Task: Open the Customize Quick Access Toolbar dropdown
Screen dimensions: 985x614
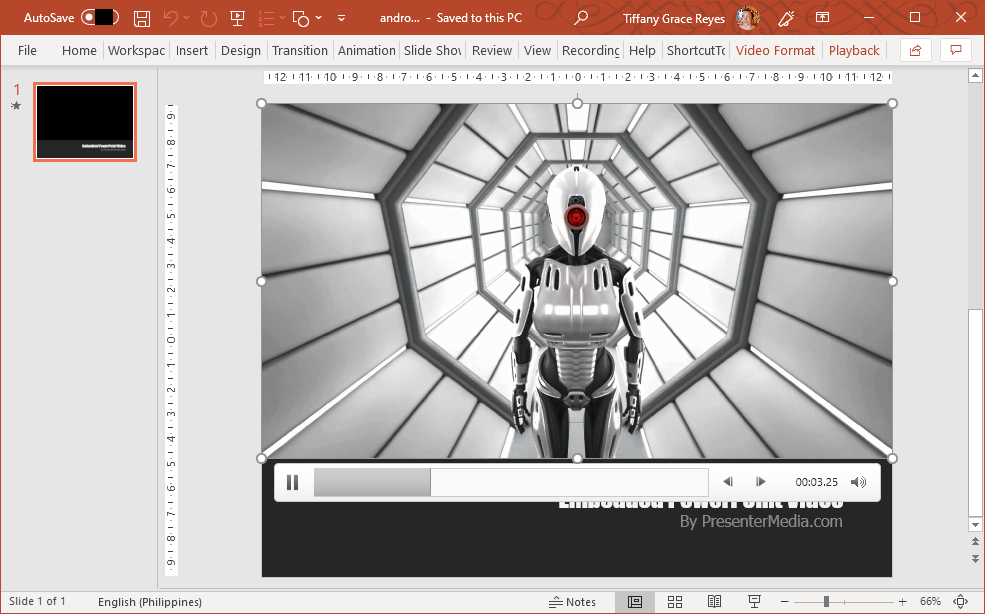Action: click(342, 18)
